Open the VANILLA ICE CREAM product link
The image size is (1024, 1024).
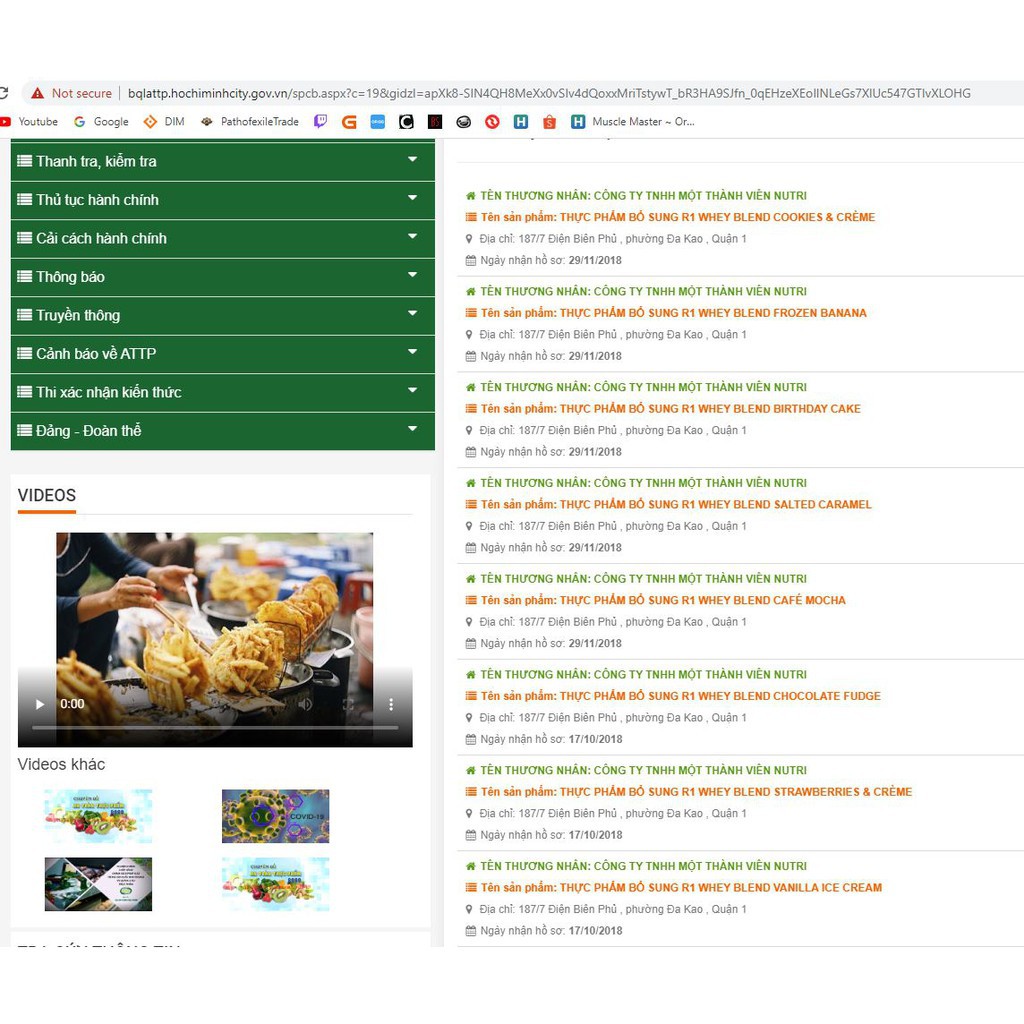click(681, 888)
